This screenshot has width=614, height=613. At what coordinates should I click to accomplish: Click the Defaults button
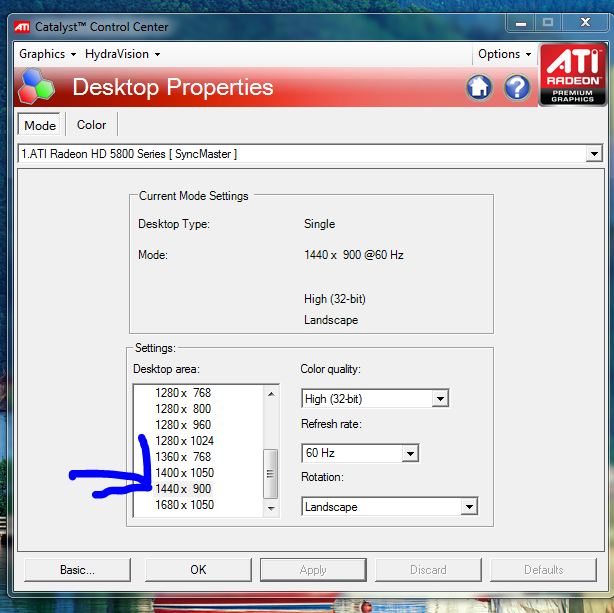coord(544,570)
